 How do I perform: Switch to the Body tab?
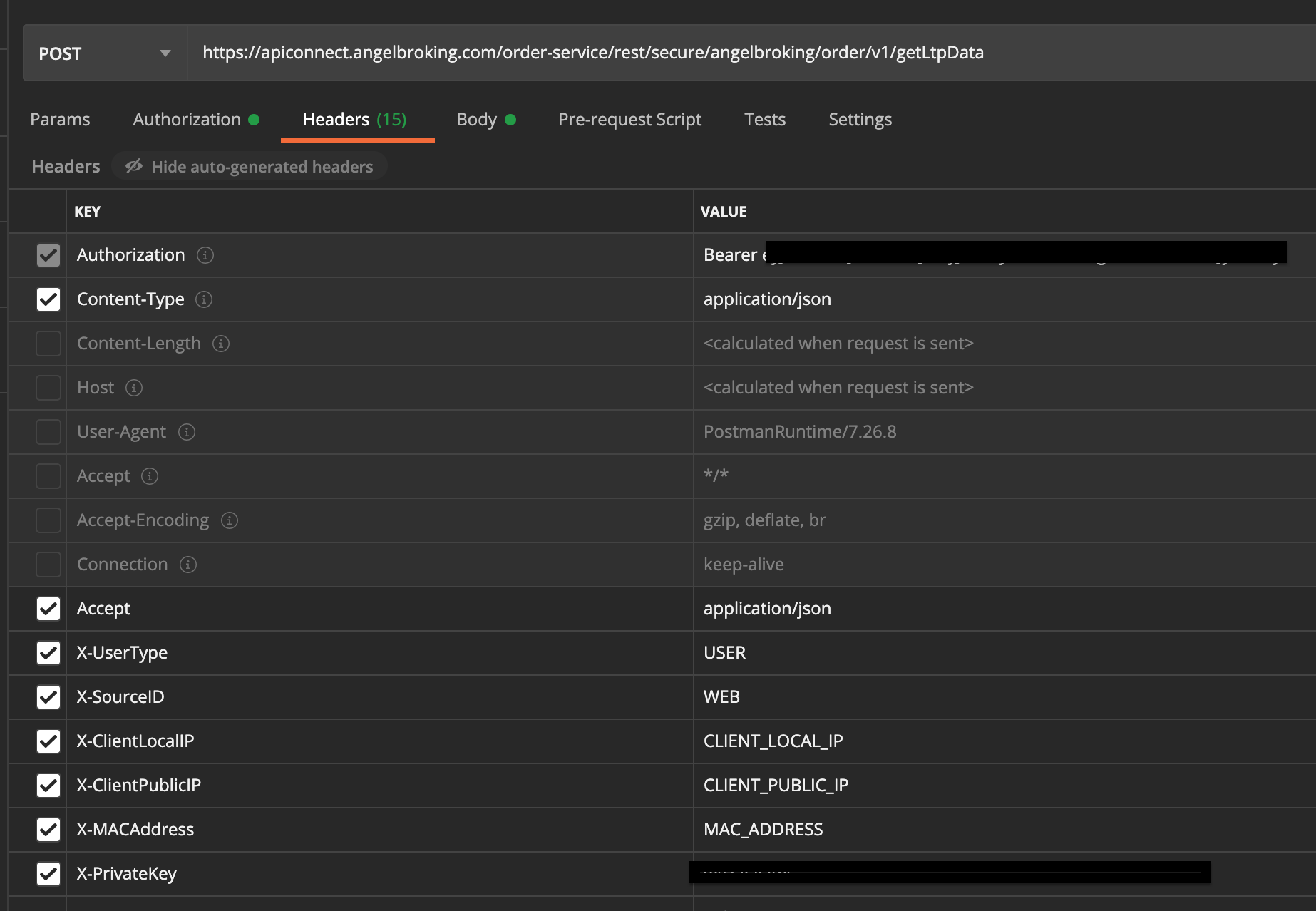click(485, 120)
